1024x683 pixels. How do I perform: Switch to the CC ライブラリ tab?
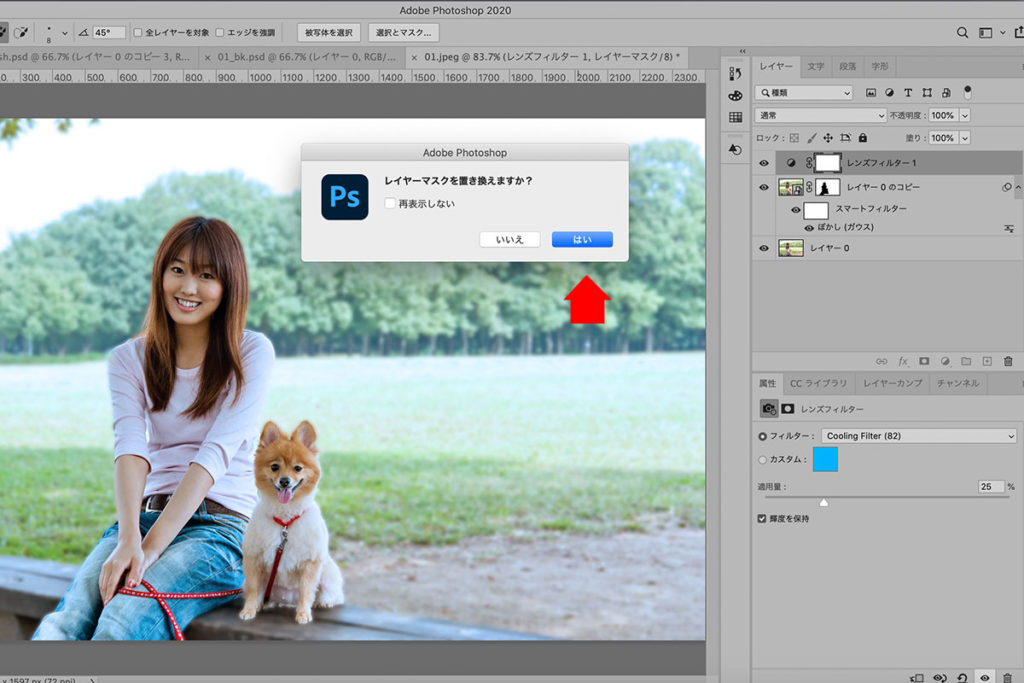click(818, 383)
